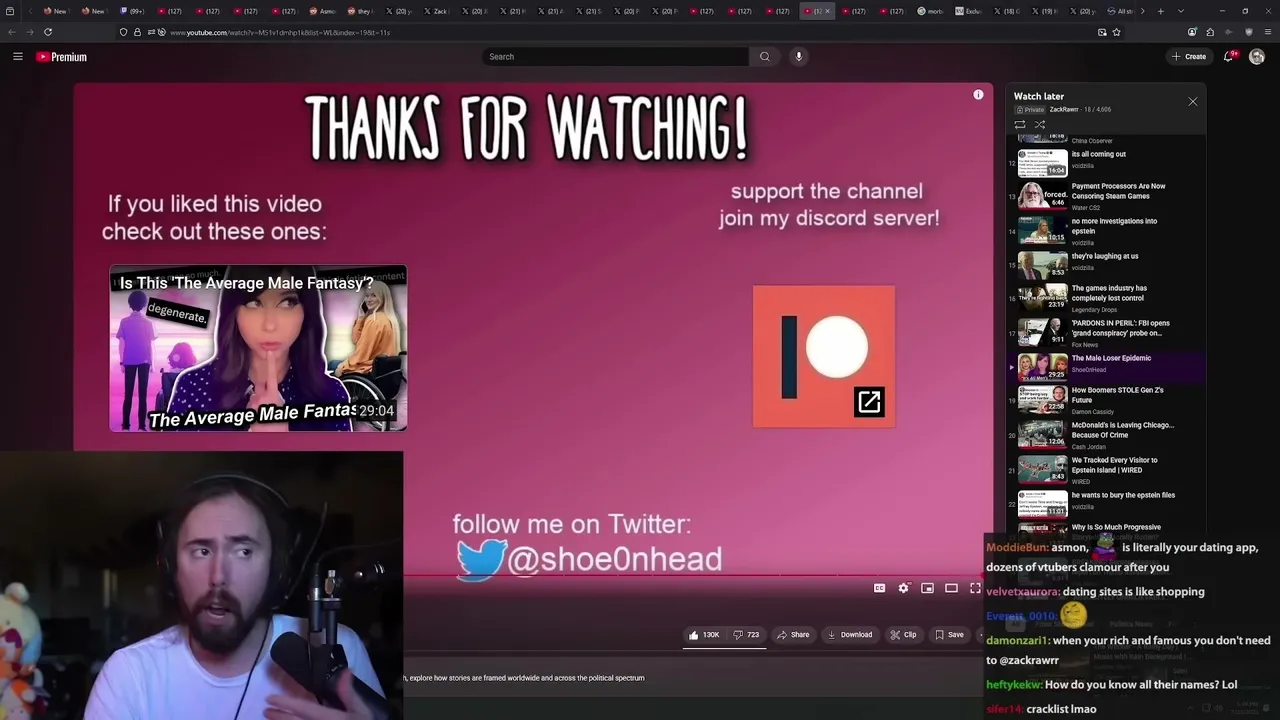Save the video to a playlist
Viewport: 1280px width, 720px height.
pyautogui.click(x=949, y=635)
